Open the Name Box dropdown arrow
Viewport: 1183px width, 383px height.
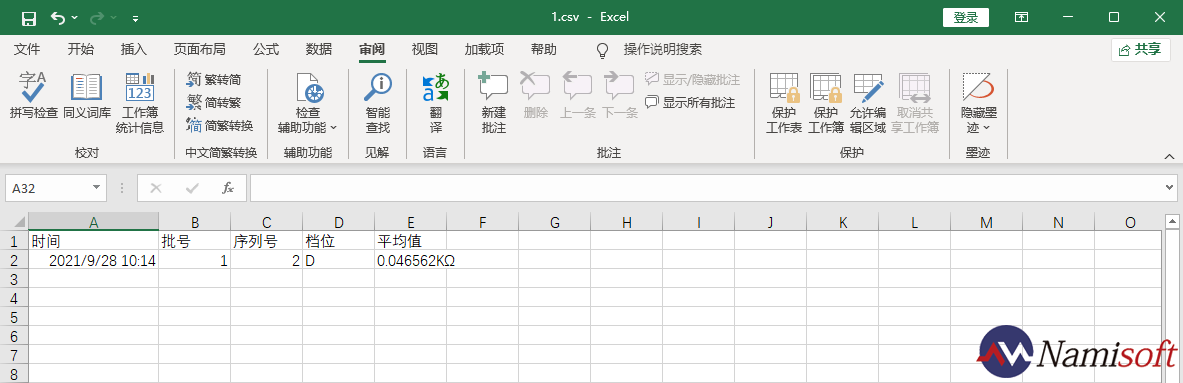pos(97,188)
